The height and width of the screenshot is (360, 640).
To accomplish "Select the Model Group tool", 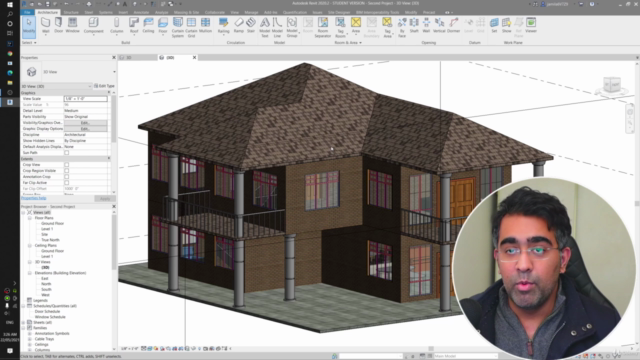I will tap(292, 27).
